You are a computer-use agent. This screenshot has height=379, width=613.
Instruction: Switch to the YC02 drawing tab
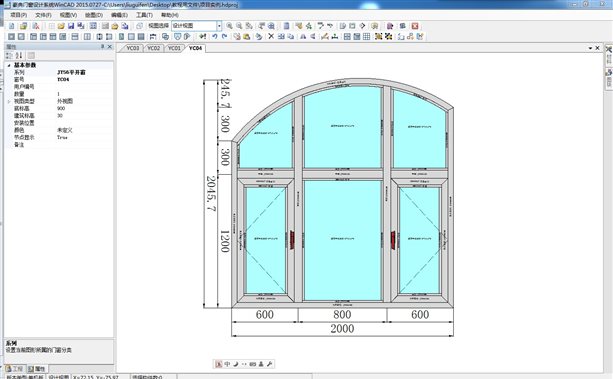pos(154,48)
